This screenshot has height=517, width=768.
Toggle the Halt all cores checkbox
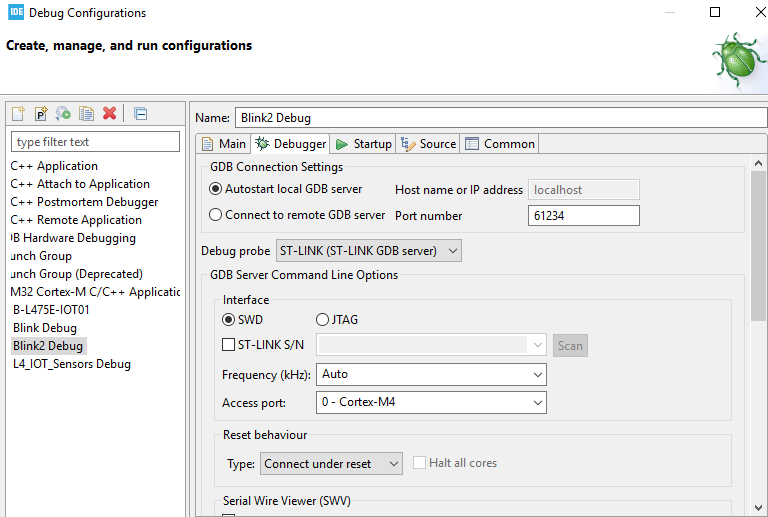419,463
